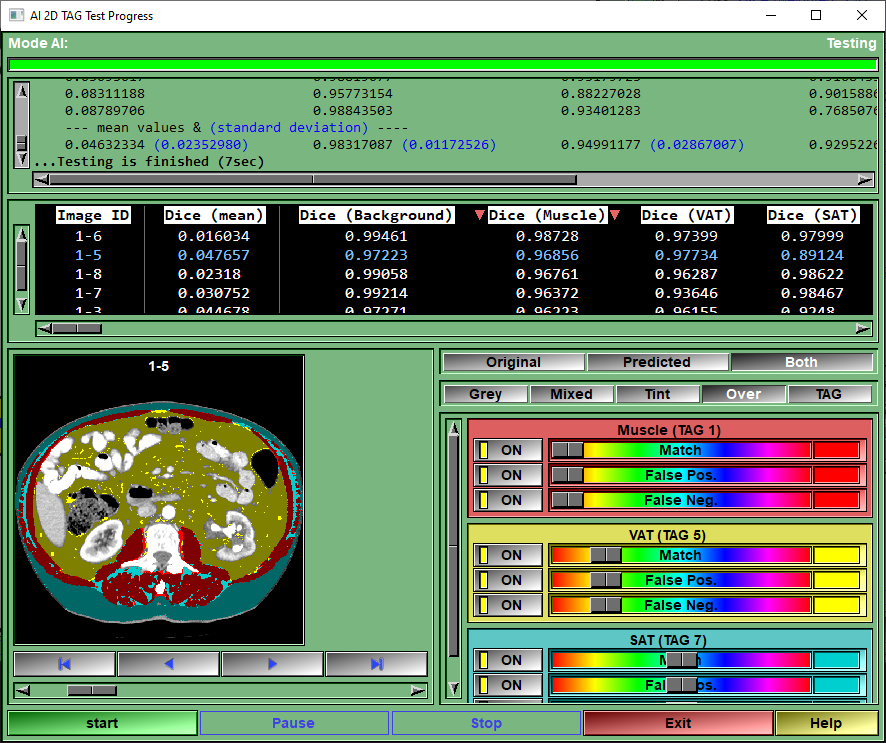Click red sort arrow right of Dice (Muscle)
This screenshot has height=743, width=886.
click(615, 215)
